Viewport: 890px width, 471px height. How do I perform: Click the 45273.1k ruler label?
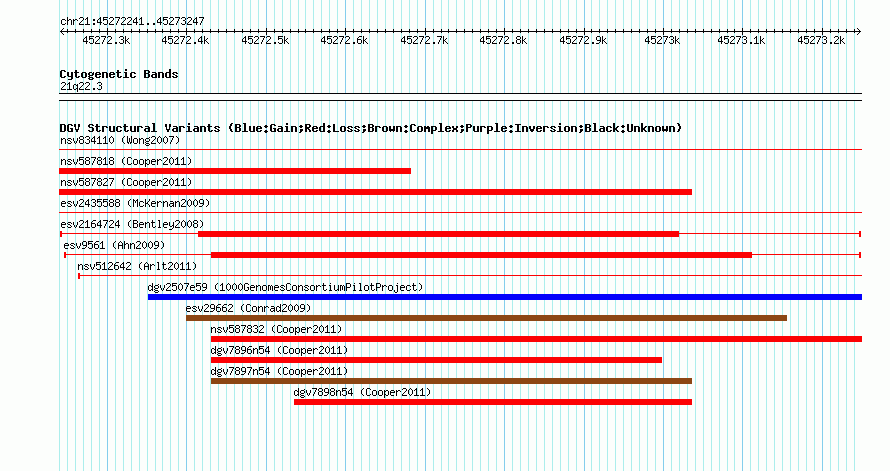pyautogui.click(x=741, y=40)
